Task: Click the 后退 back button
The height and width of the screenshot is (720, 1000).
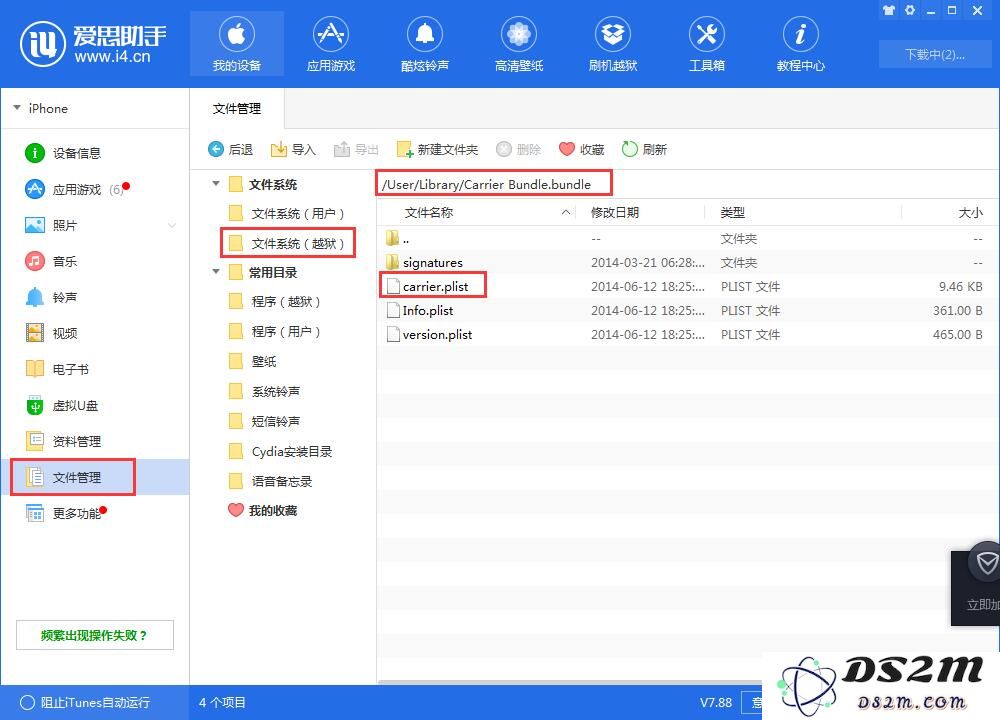Action: click(x=231, y=149)
